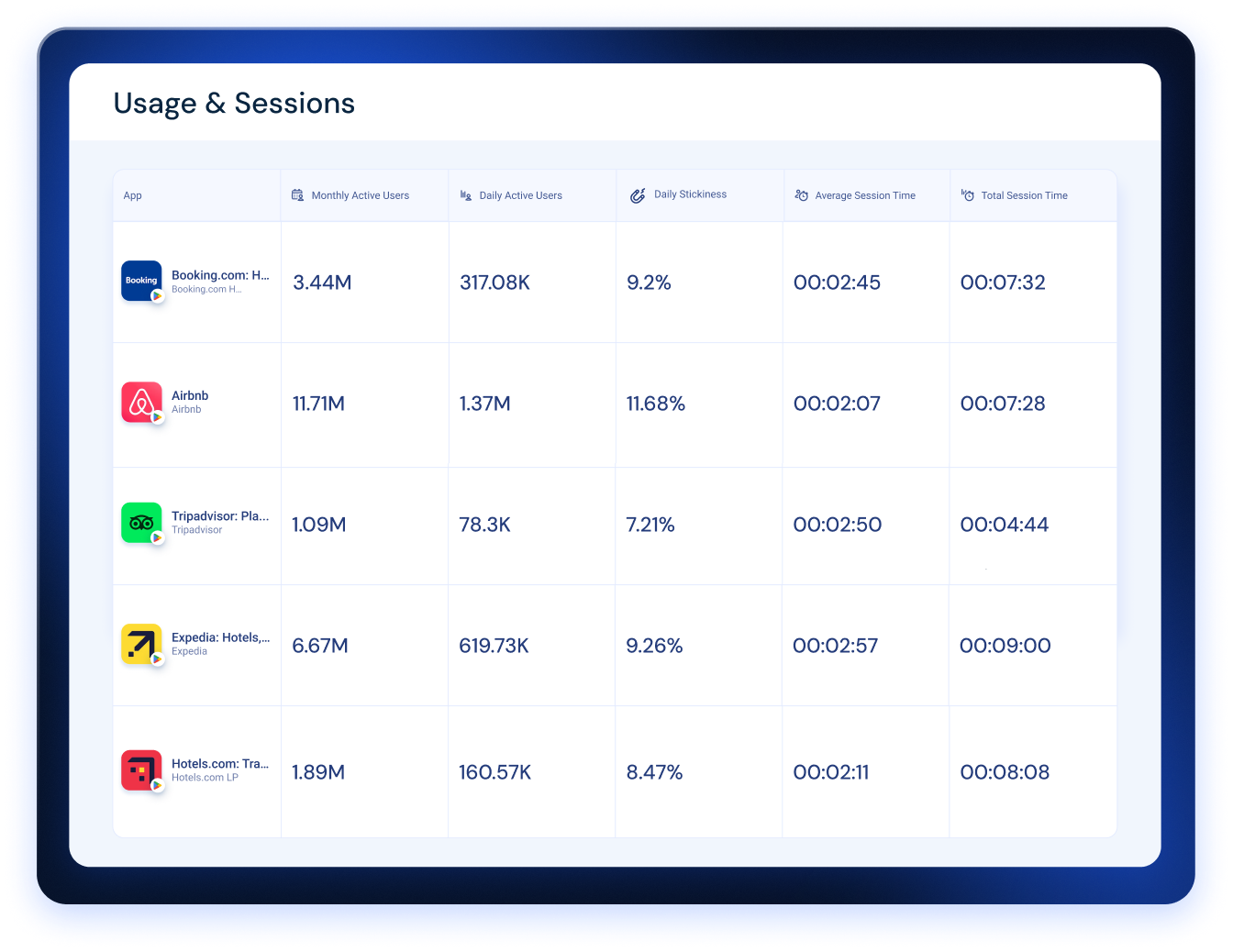Click the Daily Active Users icon
Screen dimensions: 1233x952
(466, 195)
